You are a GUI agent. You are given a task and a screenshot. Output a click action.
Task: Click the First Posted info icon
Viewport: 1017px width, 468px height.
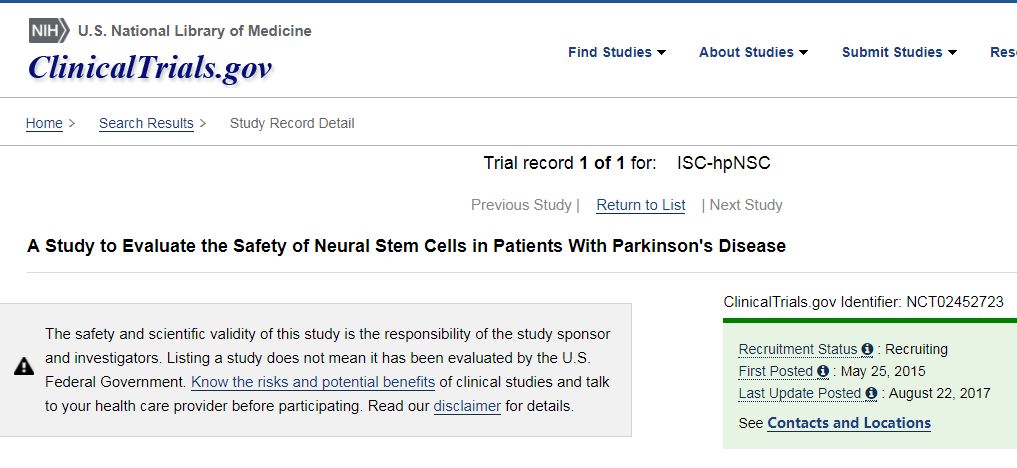(x=823, y=371)
